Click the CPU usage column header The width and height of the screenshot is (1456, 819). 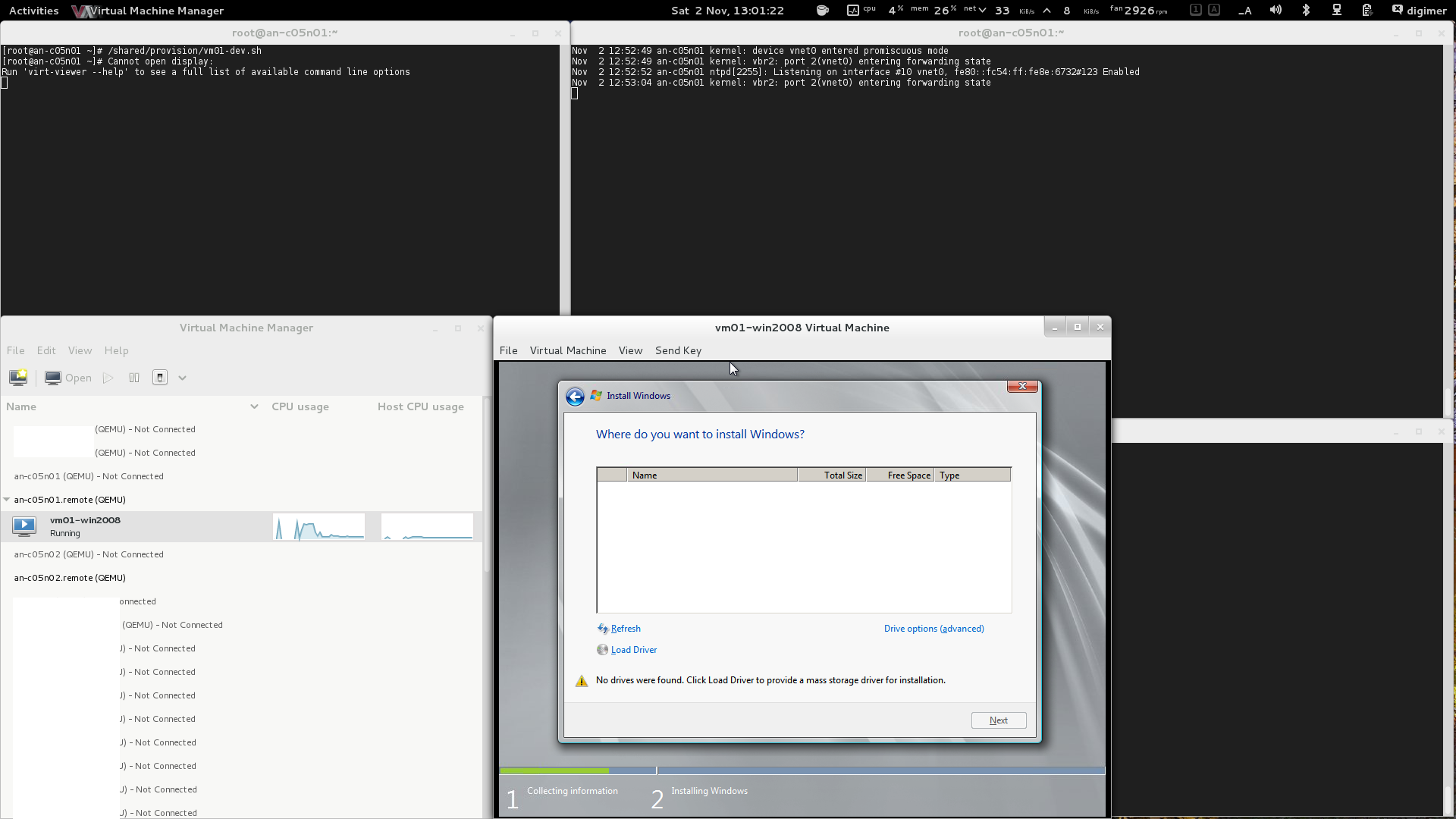coord(300,407)
